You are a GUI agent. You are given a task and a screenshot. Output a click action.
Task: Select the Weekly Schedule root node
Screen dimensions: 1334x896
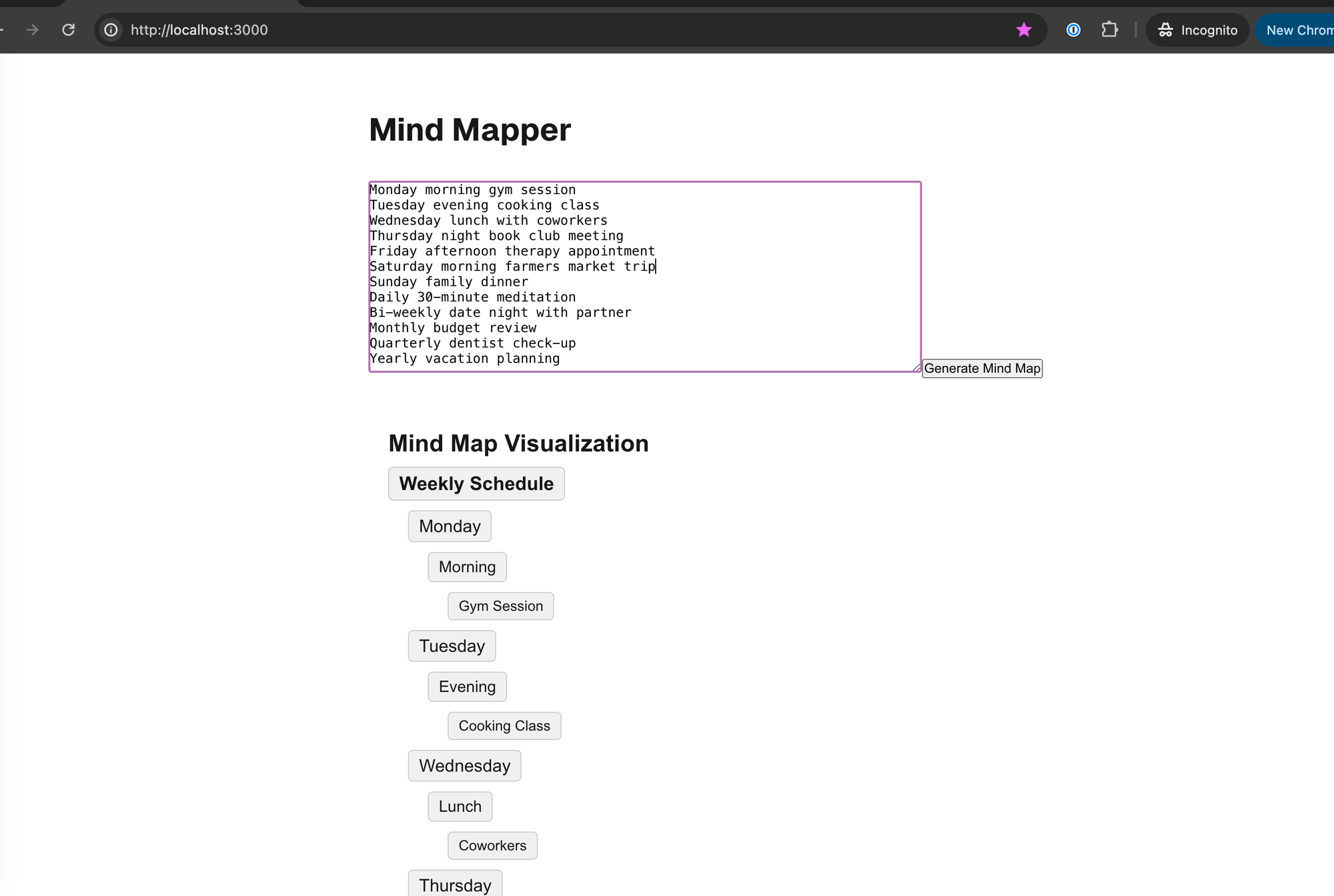(476, 484)
